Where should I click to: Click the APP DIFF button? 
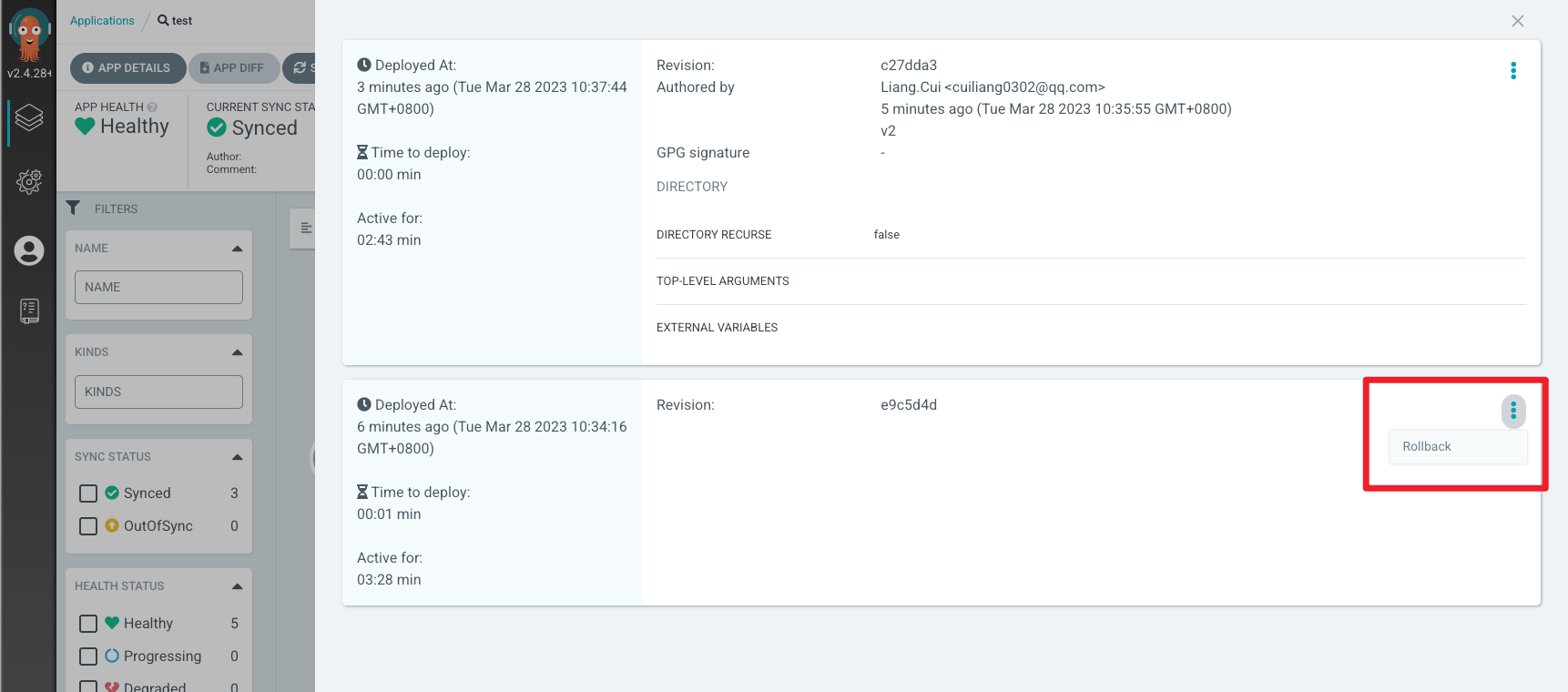tap(232, 68)
